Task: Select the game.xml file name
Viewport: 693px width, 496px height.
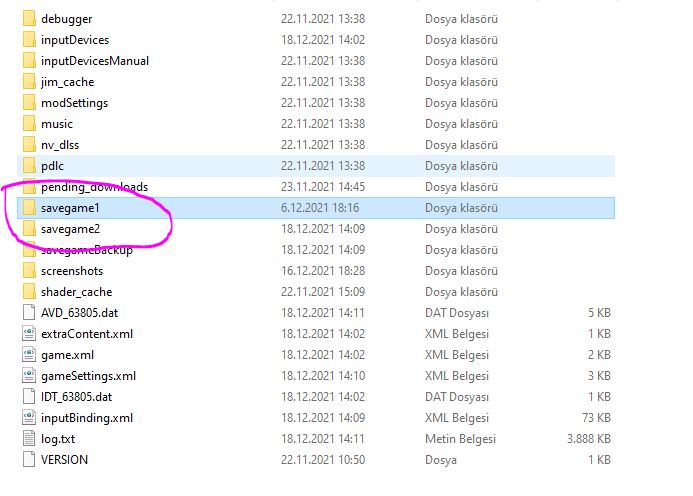Action: (x=68, y=355)
